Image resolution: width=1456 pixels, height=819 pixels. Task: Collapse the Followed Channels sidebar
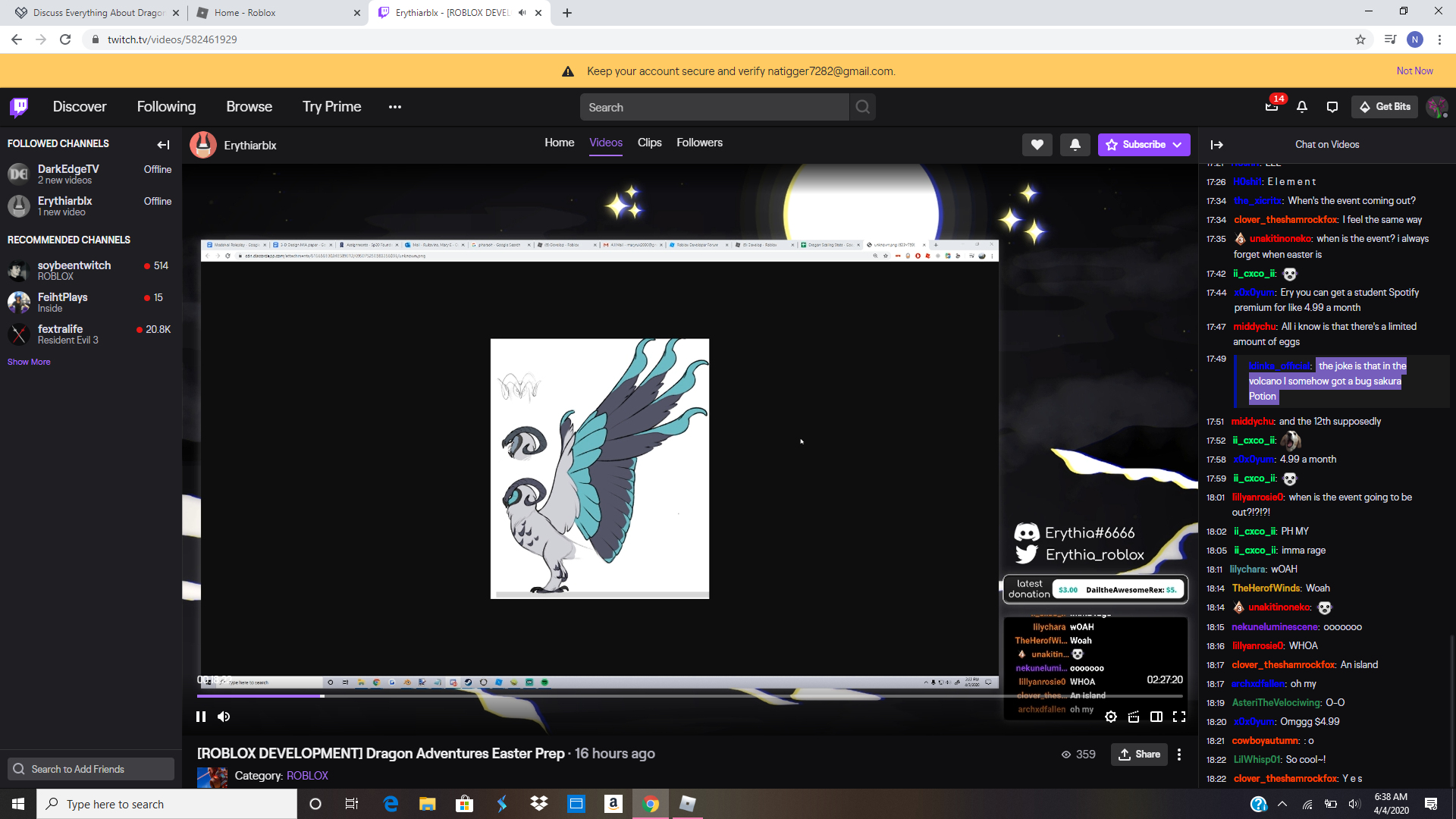[x=163, y=144]
